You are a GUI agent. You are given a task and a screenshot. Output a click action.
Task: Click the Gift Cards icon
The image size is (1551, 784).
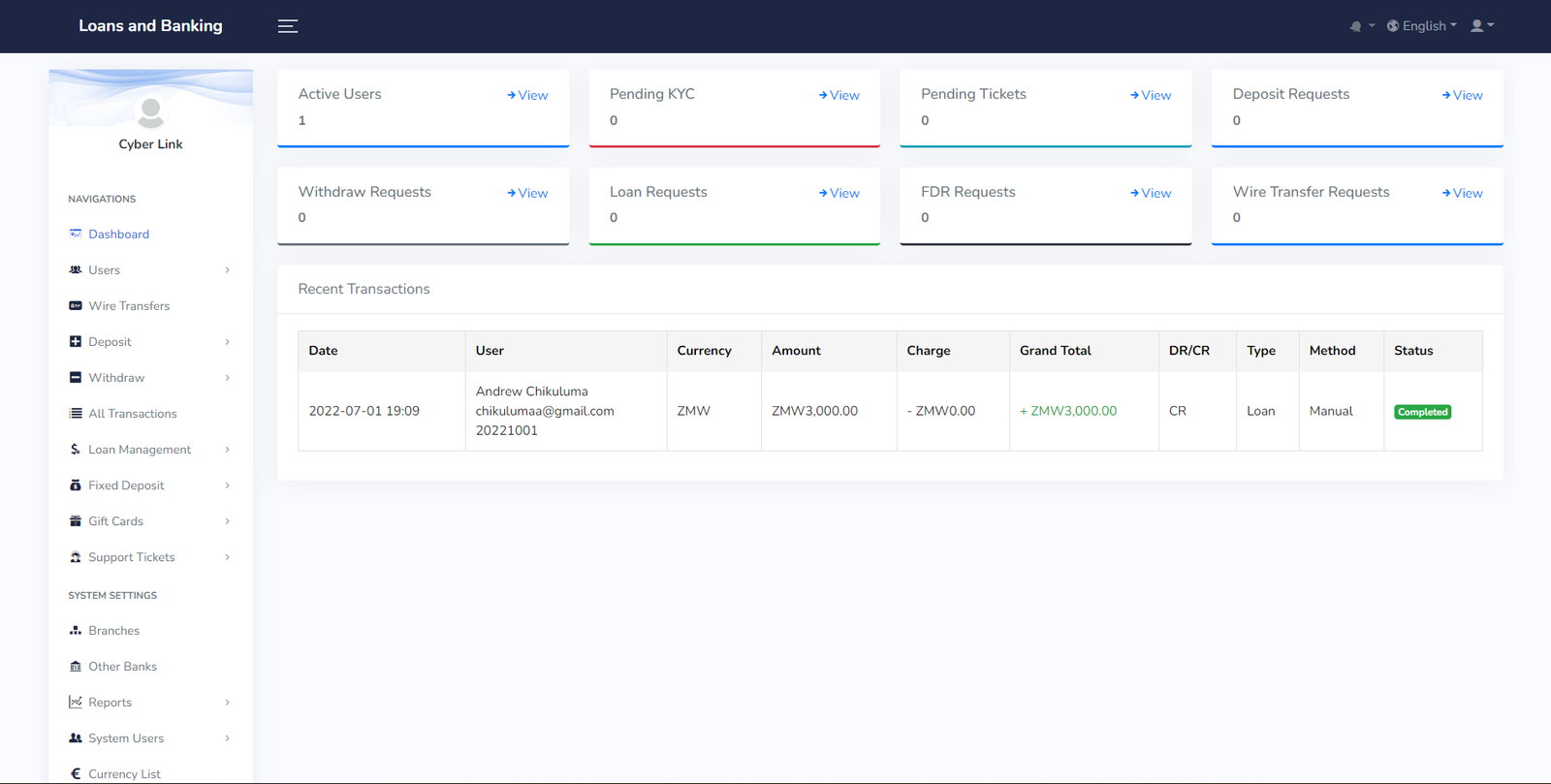(76, 521)
